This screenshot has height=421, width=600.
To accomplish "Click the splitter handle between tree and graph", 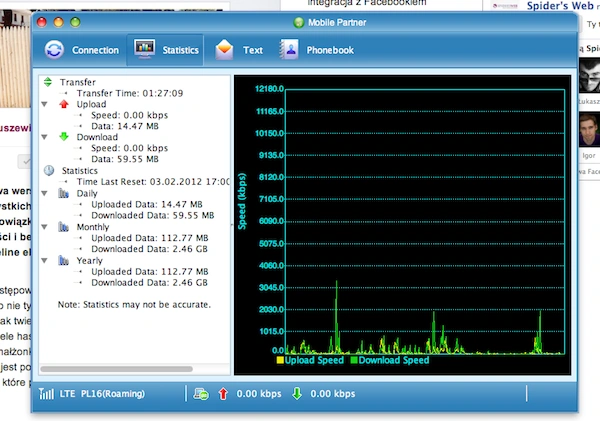I will (232, 225).
